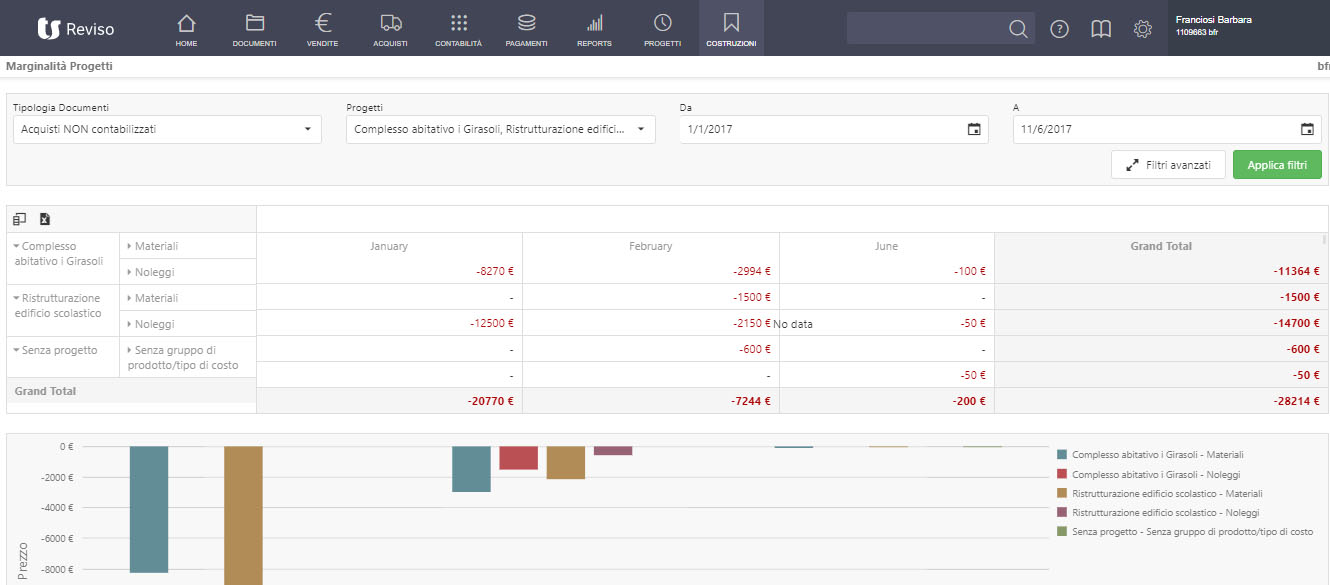Click the -11364 € total cell

1161,271
